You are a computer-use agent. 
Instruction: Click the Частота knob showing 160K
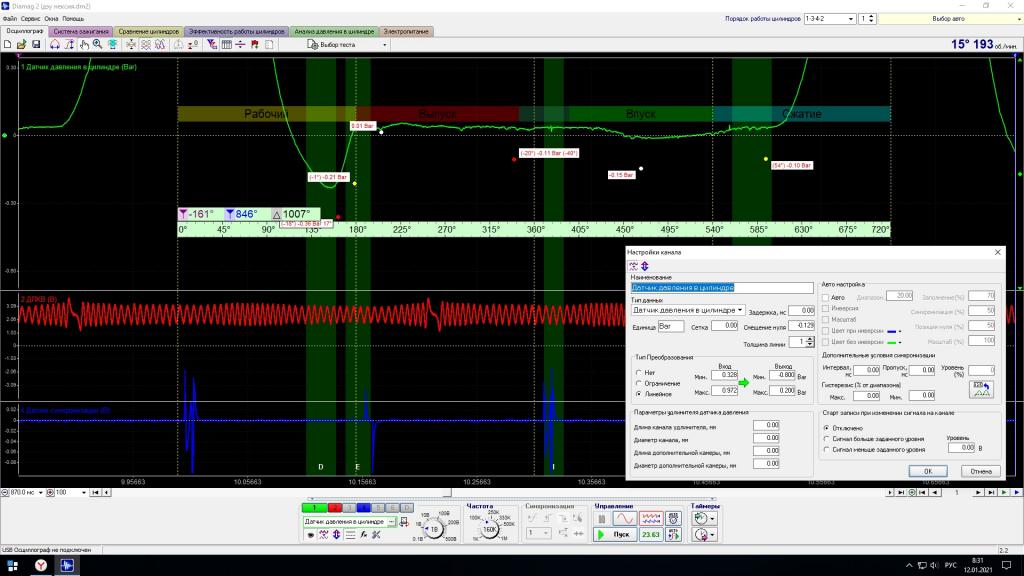point(489,529)
